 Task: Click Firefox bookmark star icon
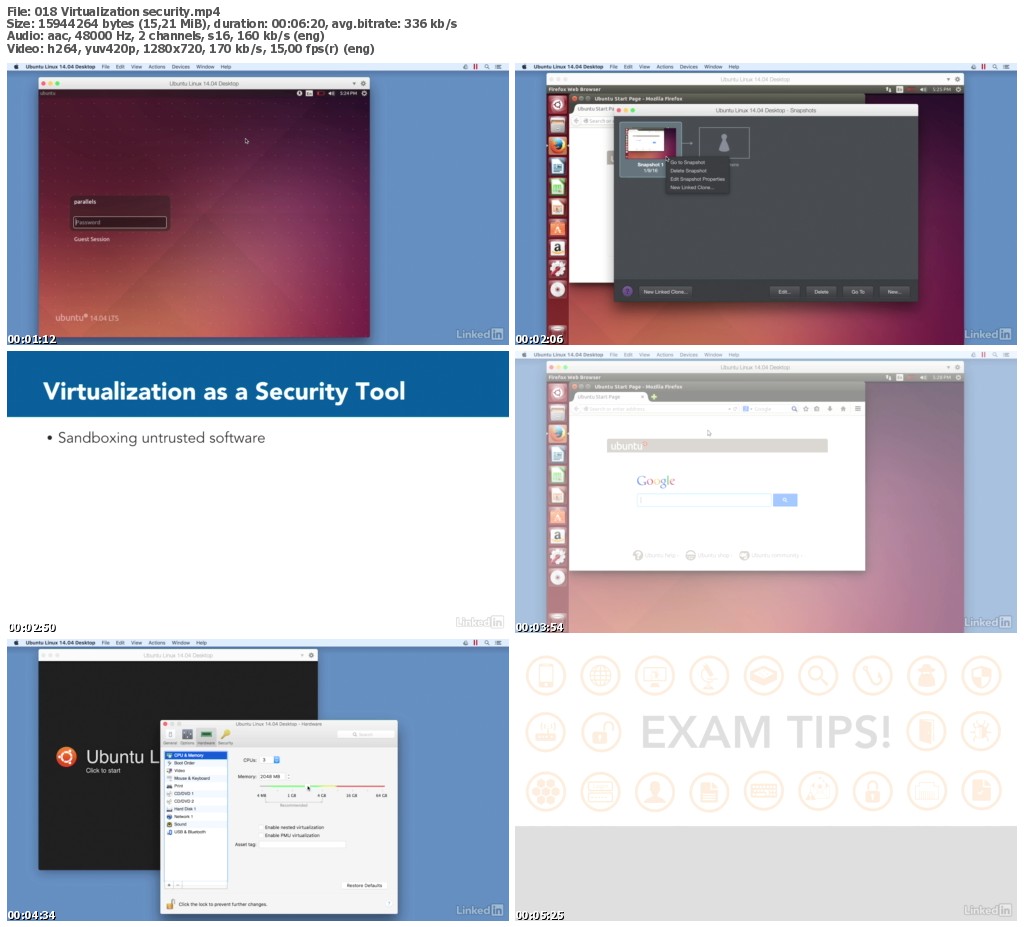click(x=806, y=408)
